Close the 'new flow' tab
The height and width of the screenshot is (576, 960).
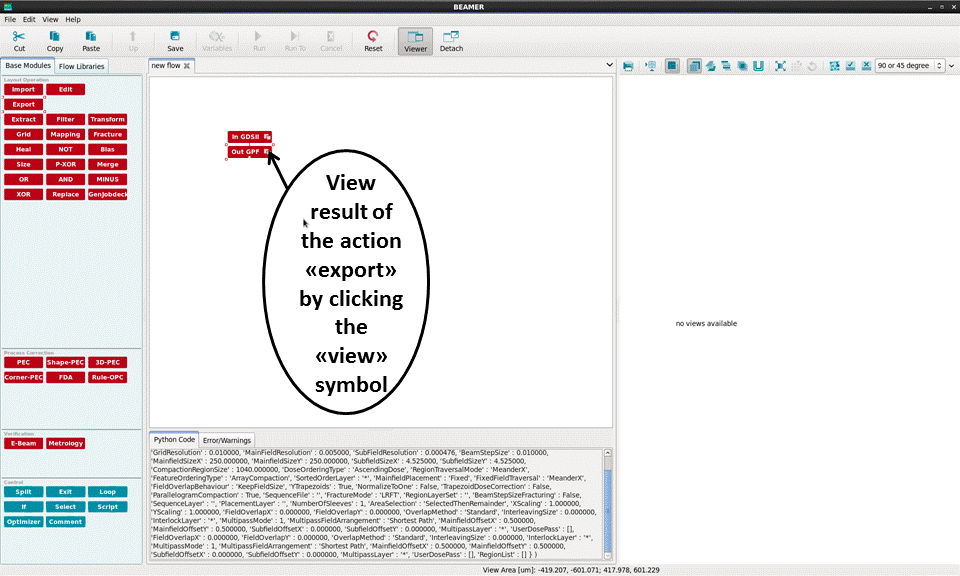click(x=187, y=66)
